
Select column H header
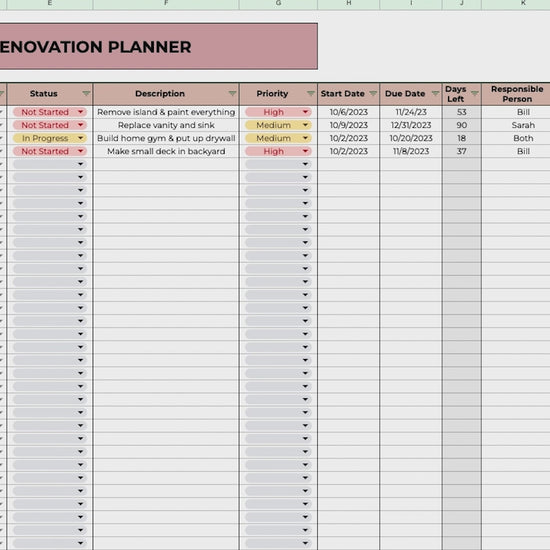coord(349,4)
